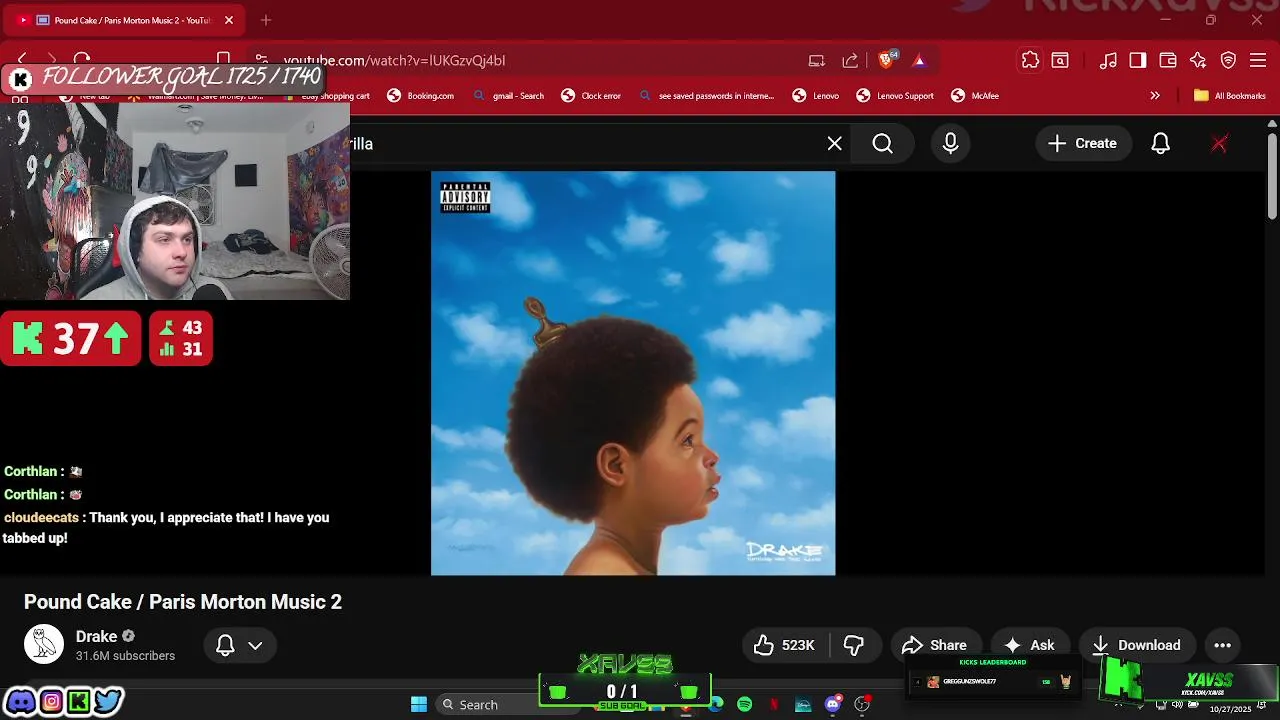Open YouTube notifications bell in the header
Screen dimensions: 1280x720
[x=1160, y=144]
